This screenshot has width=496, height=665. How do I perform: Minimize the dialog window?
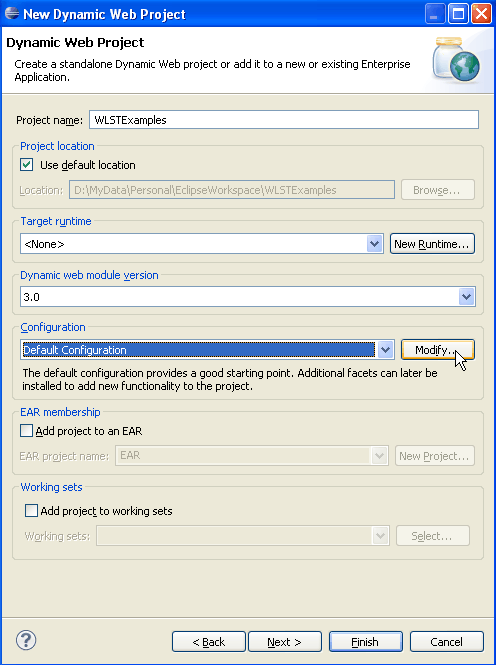click(x=435, y=14)
